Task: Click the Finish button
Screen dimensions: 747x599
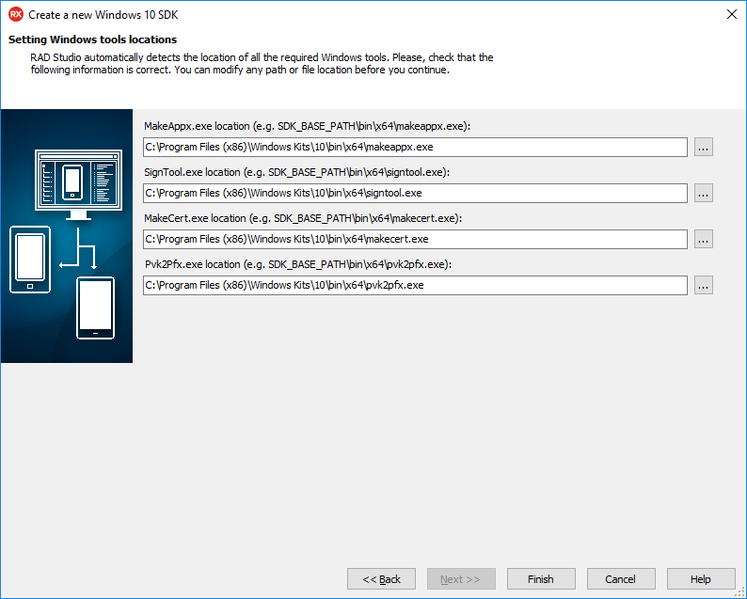Action: coord(541,579)
